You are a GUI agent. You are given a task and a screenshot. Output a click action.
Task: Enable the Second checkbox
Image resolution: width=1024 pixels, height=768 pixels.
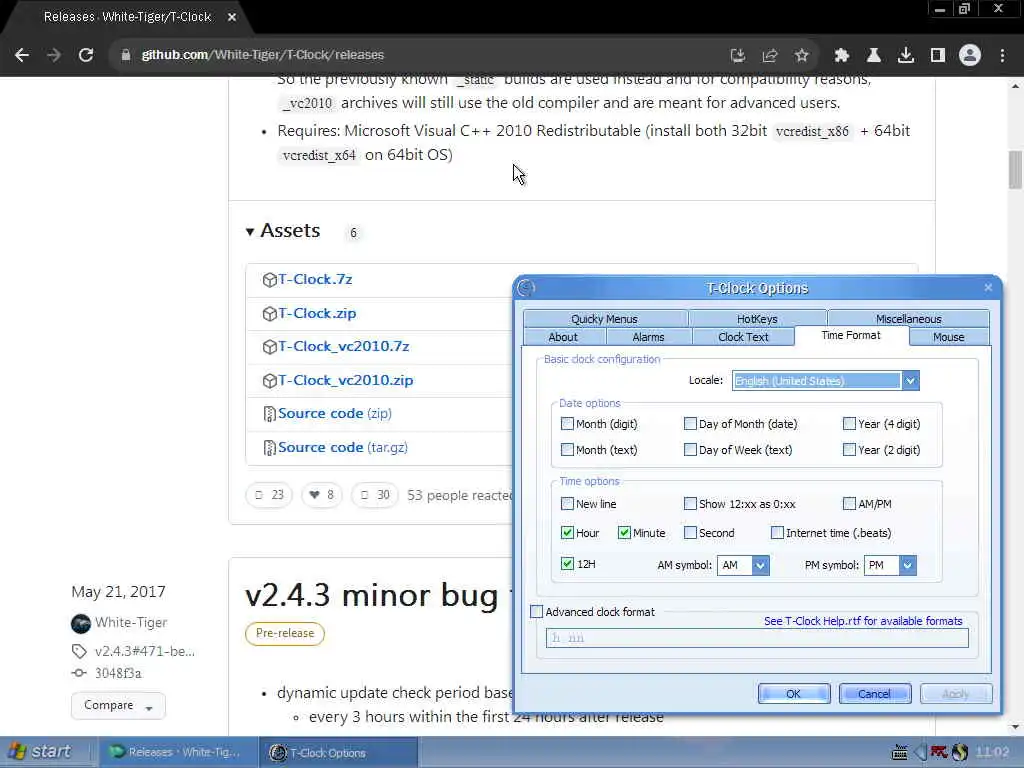(x=690, y=533)
